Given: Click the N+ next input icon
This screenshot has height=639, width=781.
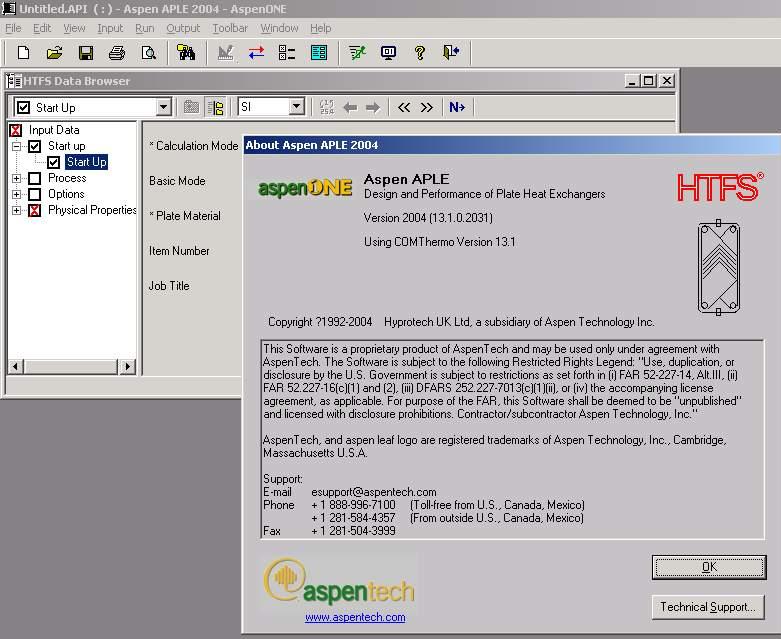Looking at the screenshot, I should 457,107.
